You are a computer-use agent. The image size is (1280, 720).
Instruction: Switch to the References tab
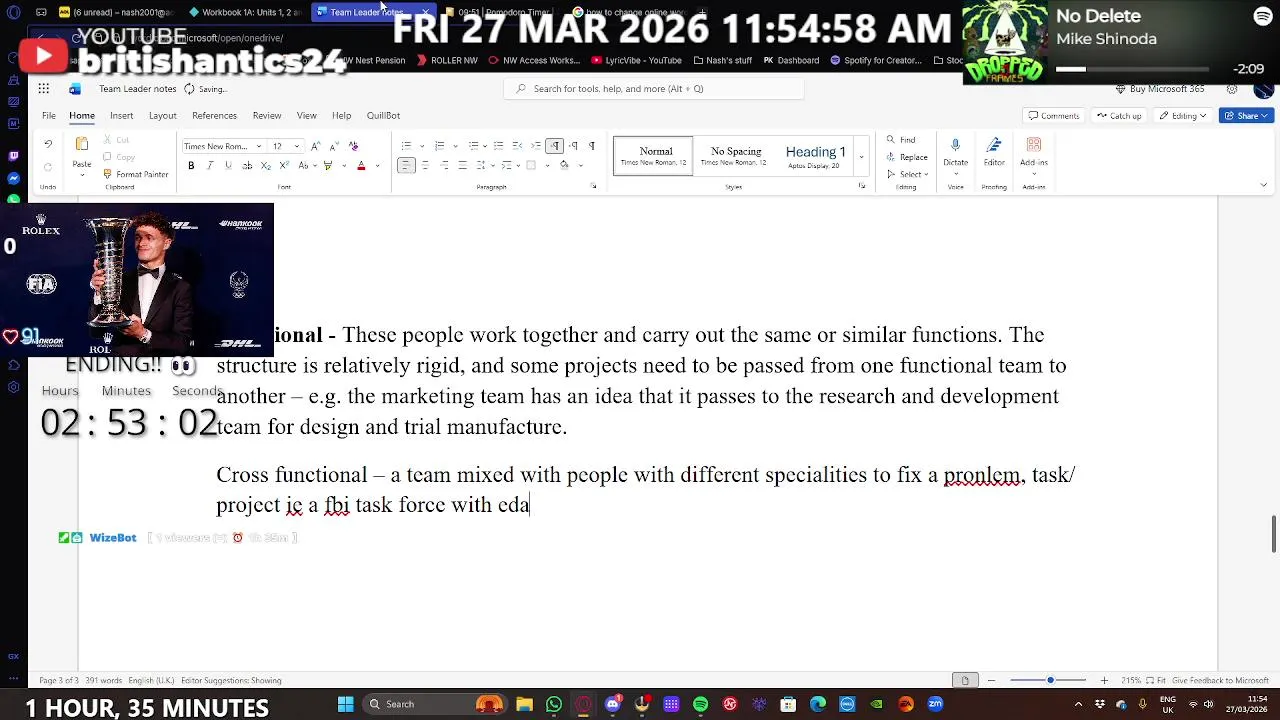(x=214, y=116)
